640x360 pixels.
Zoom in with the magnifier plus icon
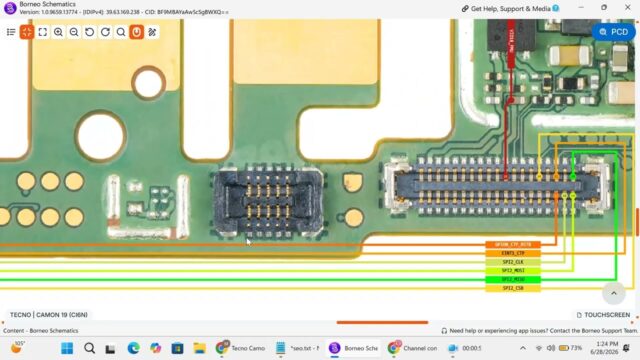point(58,32)
